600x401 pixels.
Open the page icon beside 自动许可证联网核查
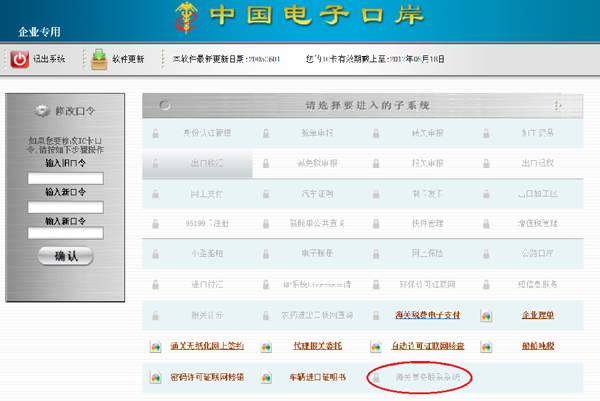tap(376, 347)
